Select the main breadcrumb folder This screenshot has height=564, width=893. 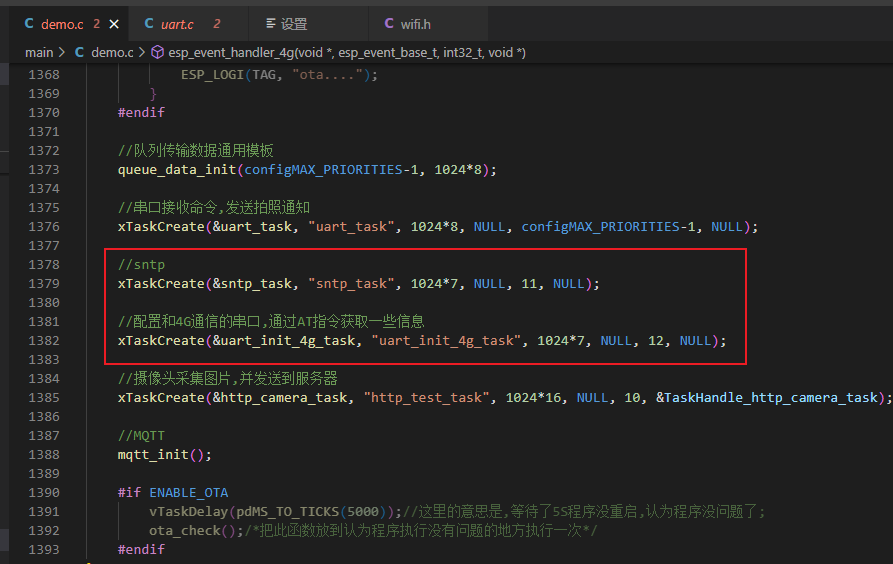coord(39,52)
